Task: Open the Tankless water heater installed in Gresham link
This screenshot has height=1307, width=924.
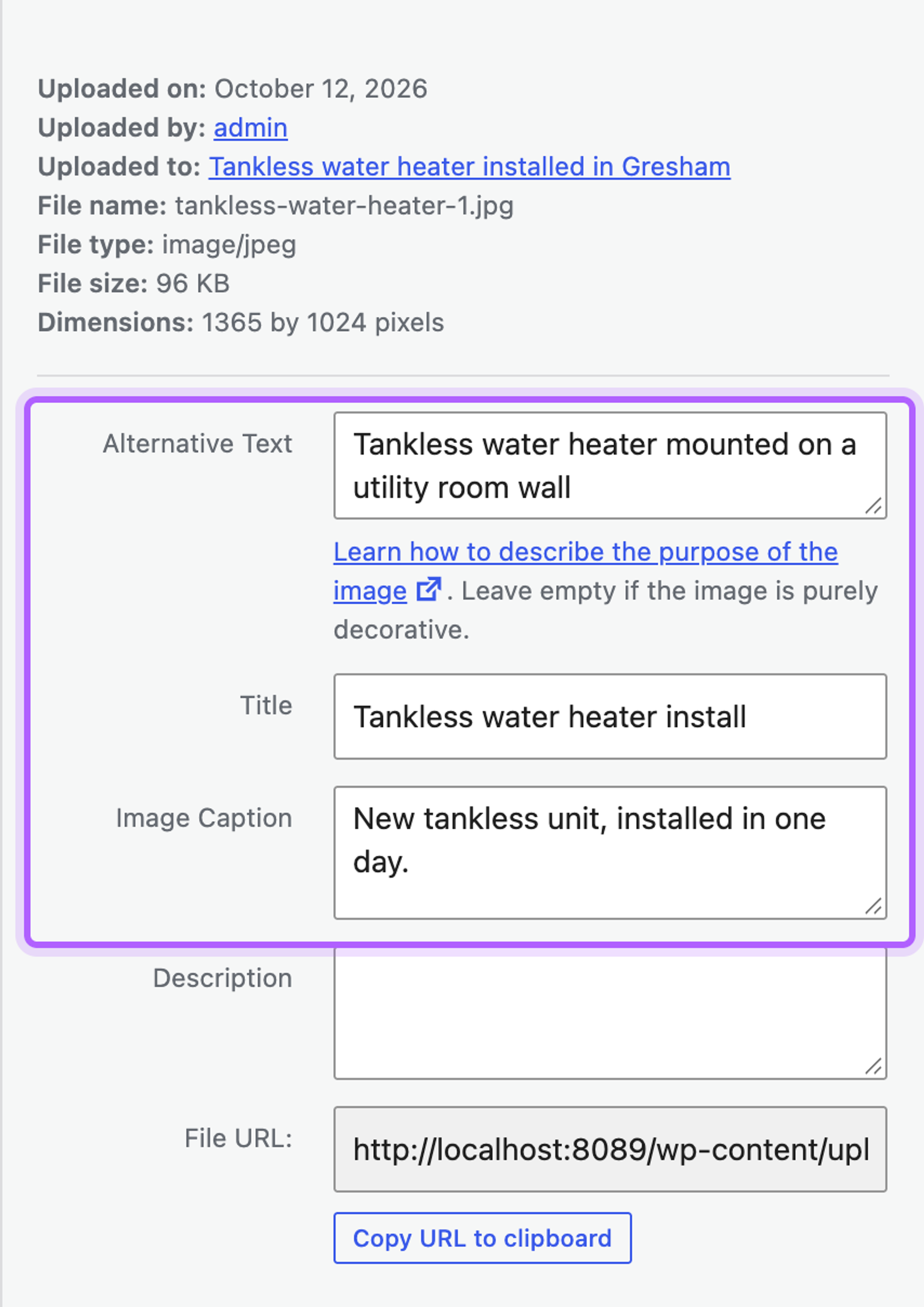Action: click(470, 167)
